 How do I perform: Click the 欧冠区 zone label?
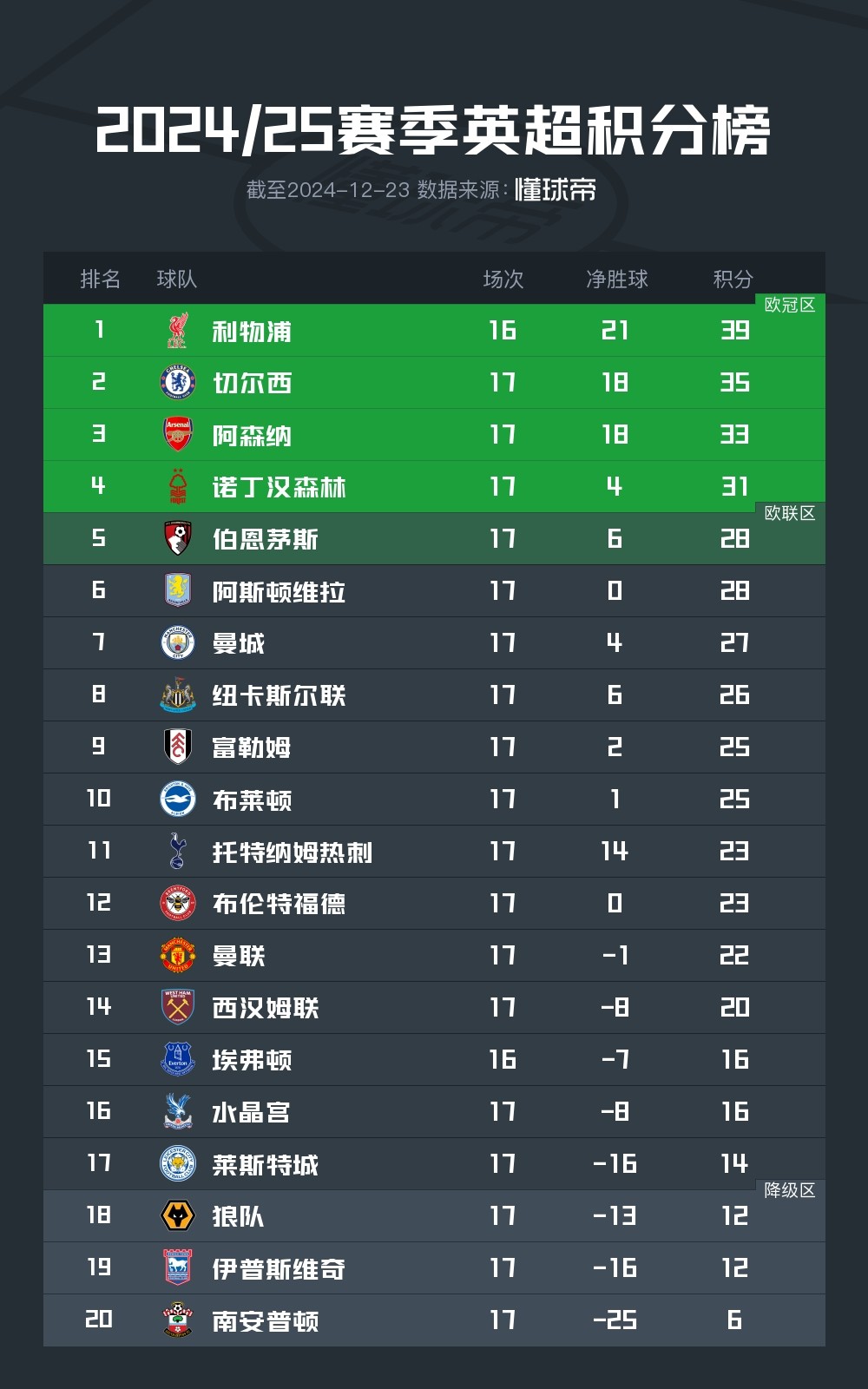pos(789,305)
